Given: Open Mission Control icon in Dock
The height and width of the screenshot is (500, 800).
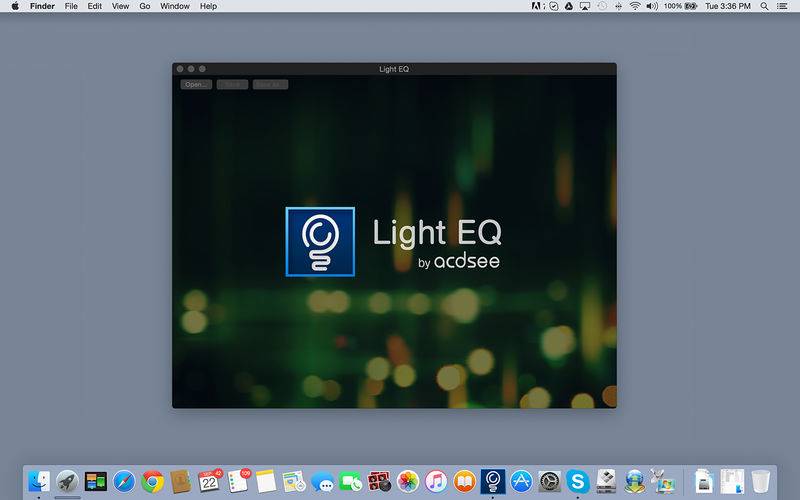Looking at the screenshot, I should pos(96,481).
